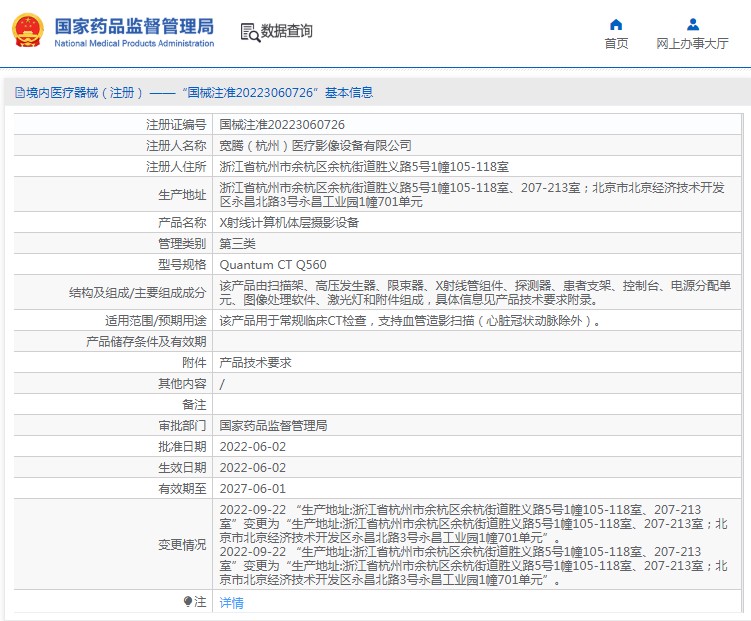Viewport: 751px width, 621px height.
Task: Go to the 首页 text label
Action: 616,44
